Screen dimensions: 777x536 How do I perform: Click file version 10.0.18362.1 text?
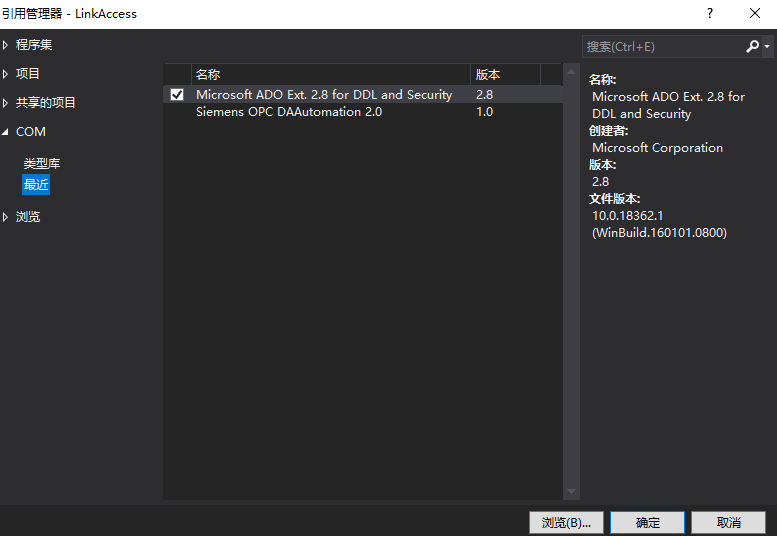point(628,216)
